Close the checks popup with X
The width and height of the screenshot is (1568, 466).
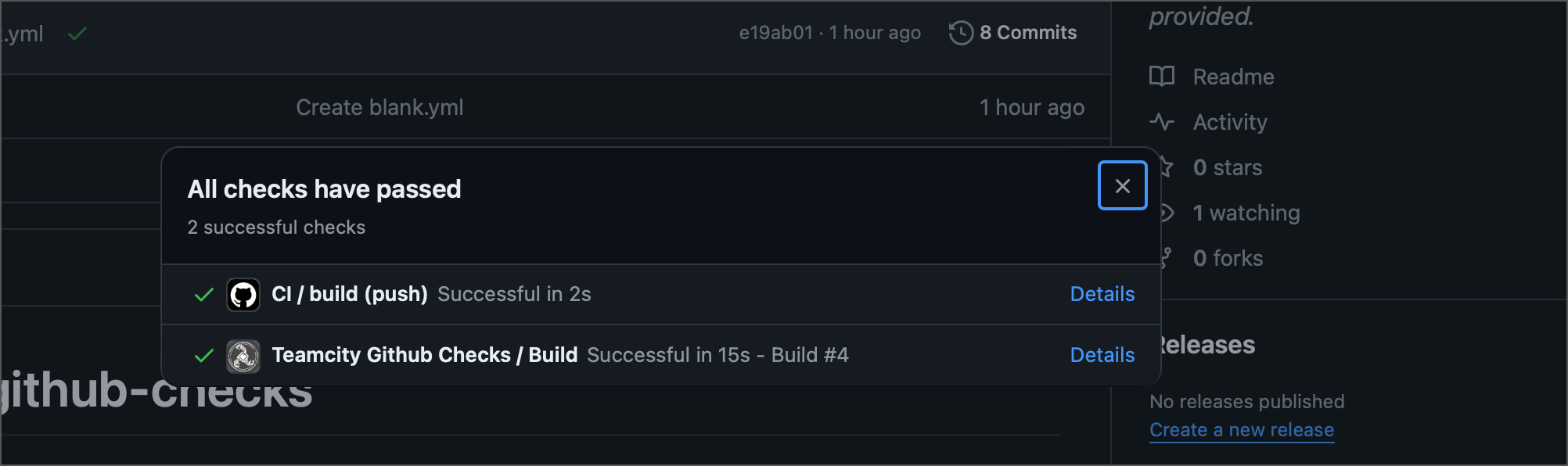pos(1122,185)
